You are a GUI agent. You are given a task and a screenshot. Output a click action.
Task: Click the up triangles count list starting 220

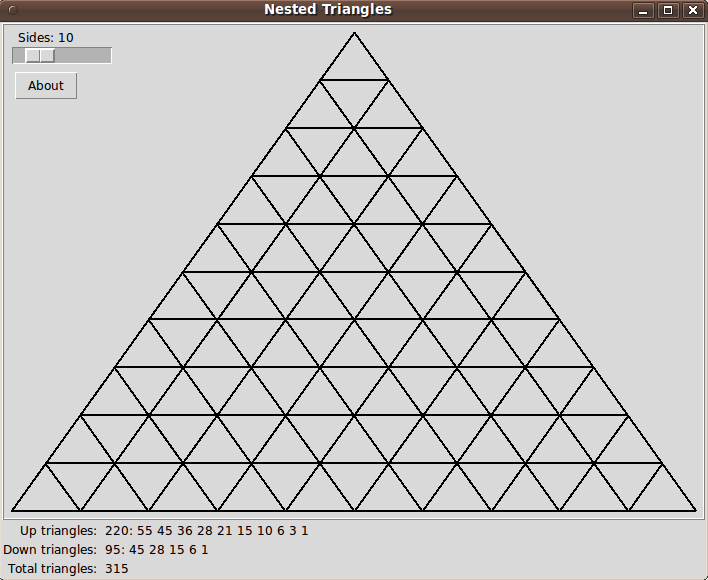(207, 531)
